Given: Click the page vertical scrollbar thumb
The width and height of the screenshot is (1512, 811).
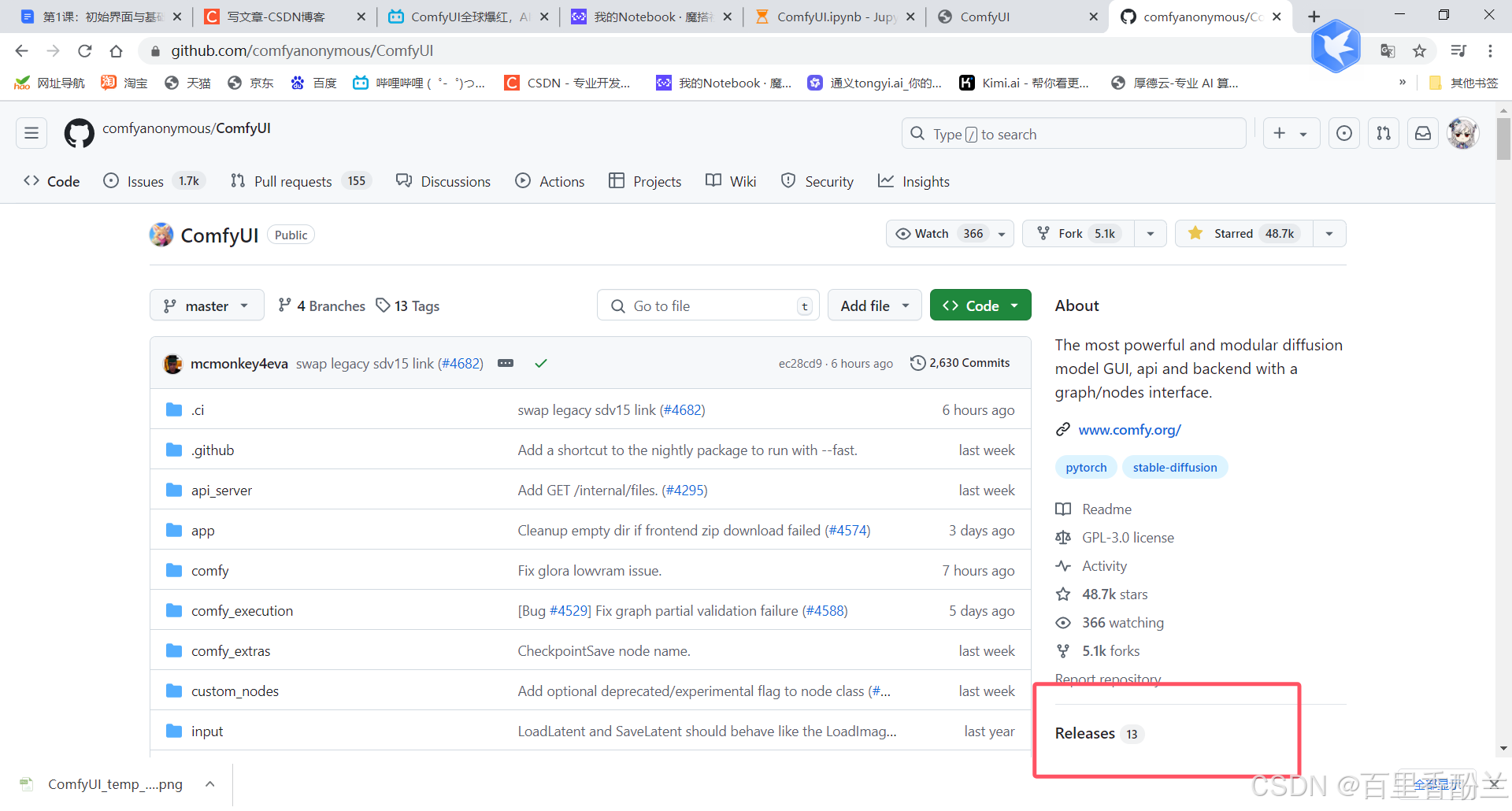Looking at the screenshot, I should (x=1503, y=139).
